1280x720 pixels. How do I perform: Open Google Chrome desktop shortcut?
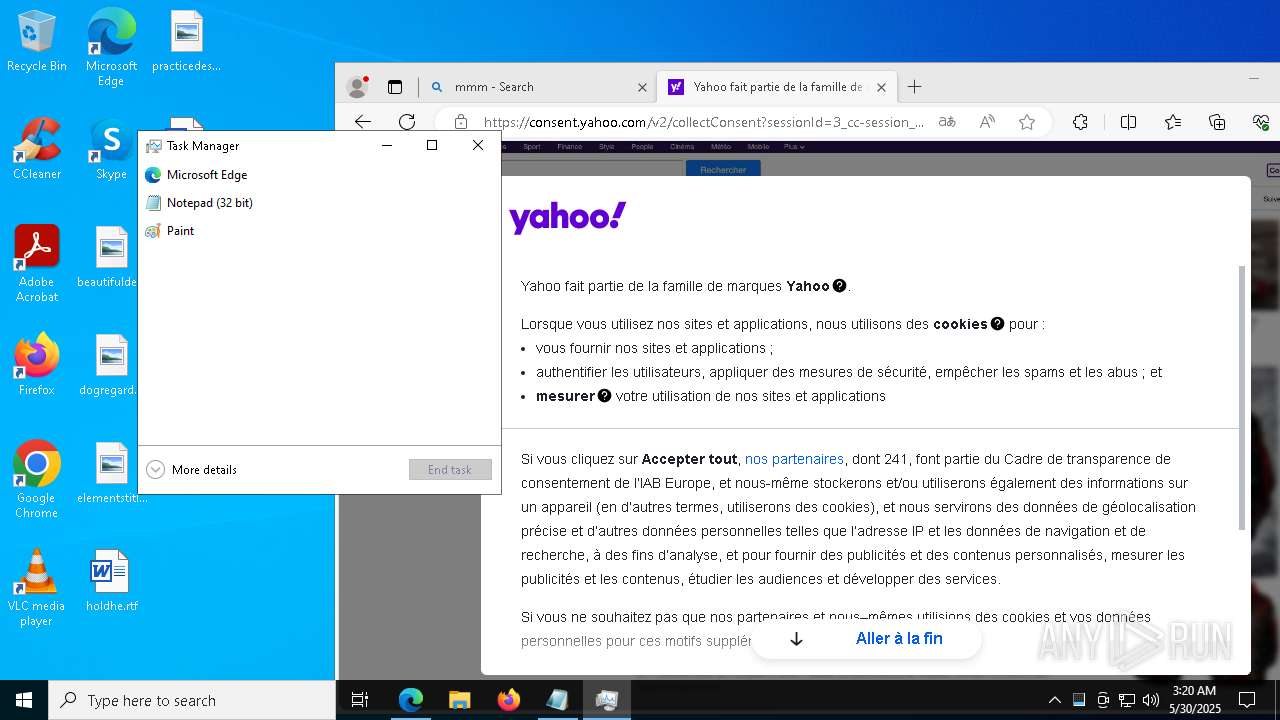click(37, 479)
